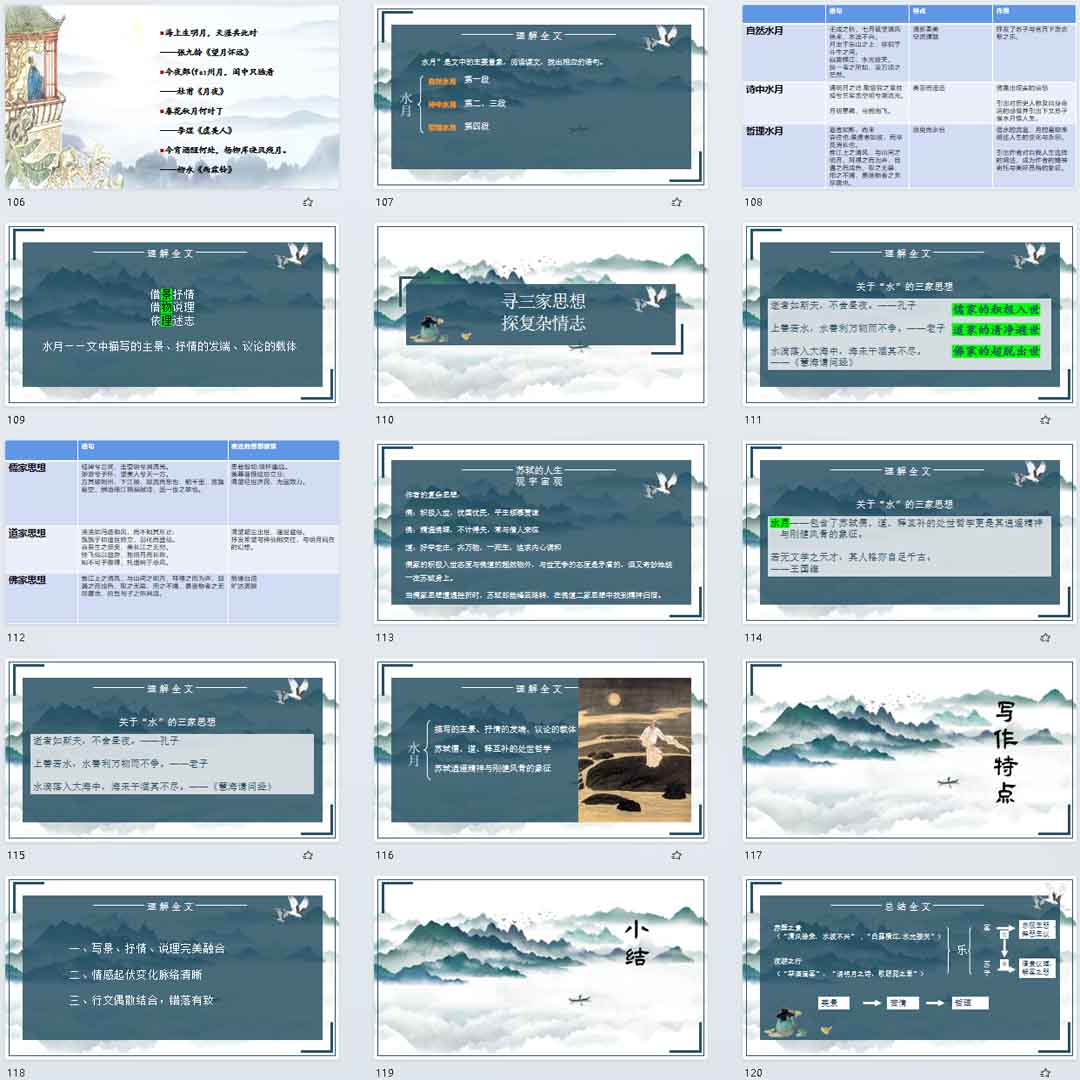Select slide 110 thumbnail titled 寻三家思想 探复杂情志
The image size is (1080, 1080).
(x=541, y=315)
